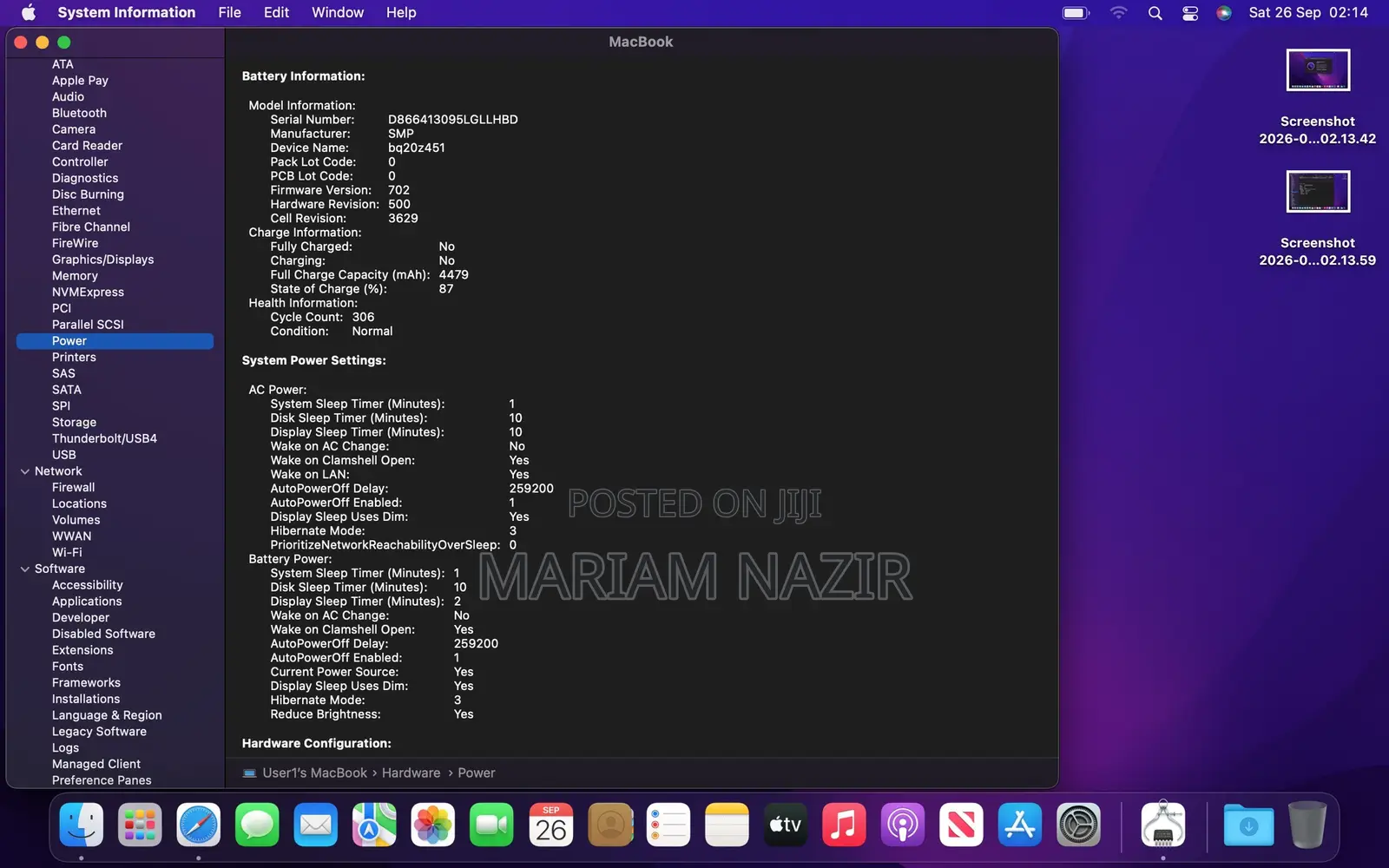Select Memory in the sidebar
Image resolution: width=1389 pixels, height=868 pixels.
75,276
